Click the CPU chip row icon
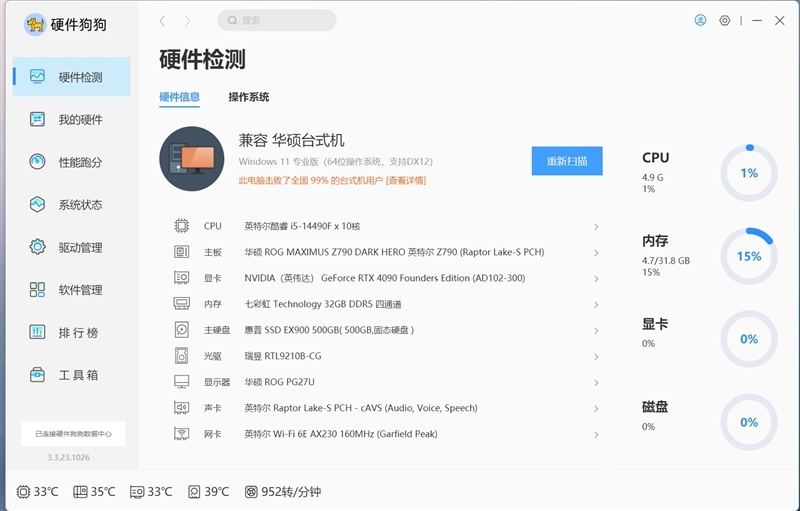 point(182,225)
